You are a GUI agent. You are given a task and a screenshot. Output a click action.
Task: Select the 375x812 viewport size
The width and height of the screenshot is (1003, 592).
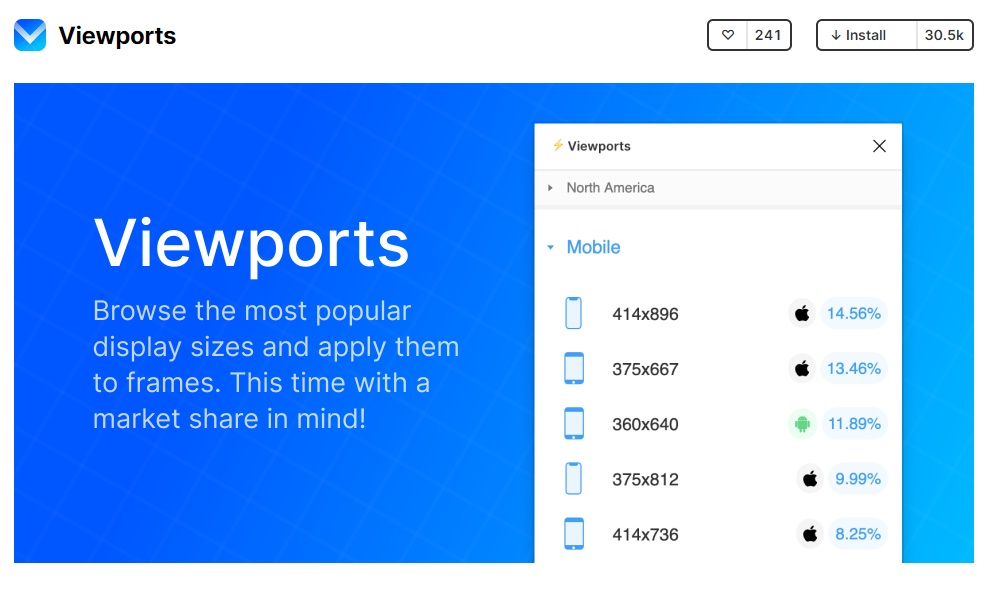tap(645, 479)
